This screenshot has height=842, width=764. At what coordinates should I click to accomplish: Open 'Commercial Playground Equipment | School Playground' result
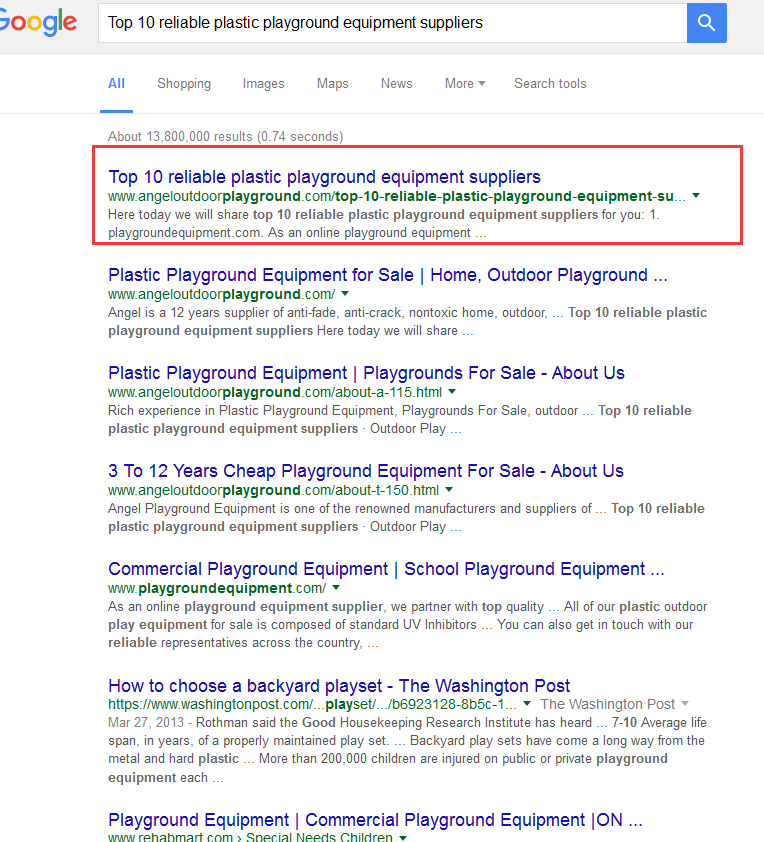coord(386,569)
